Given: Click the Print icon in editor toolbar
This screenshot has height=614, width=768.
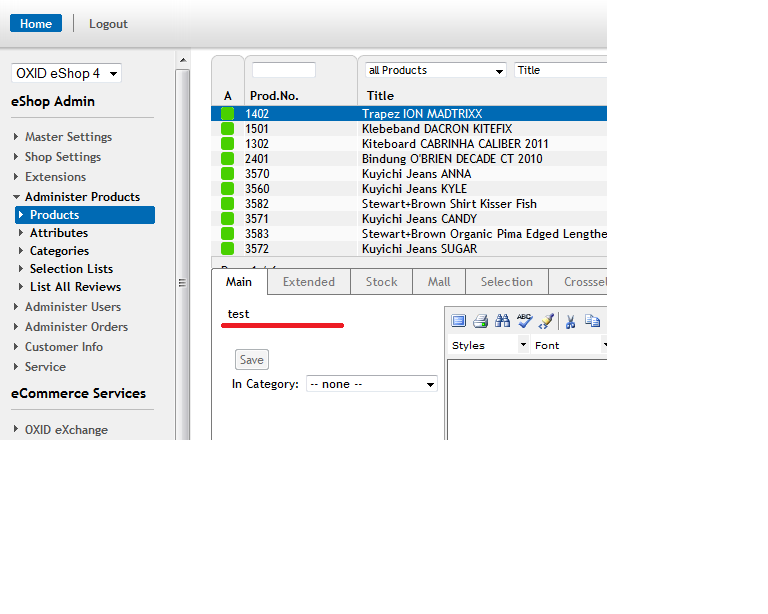Looking at the screenshot, I should 480,321.
